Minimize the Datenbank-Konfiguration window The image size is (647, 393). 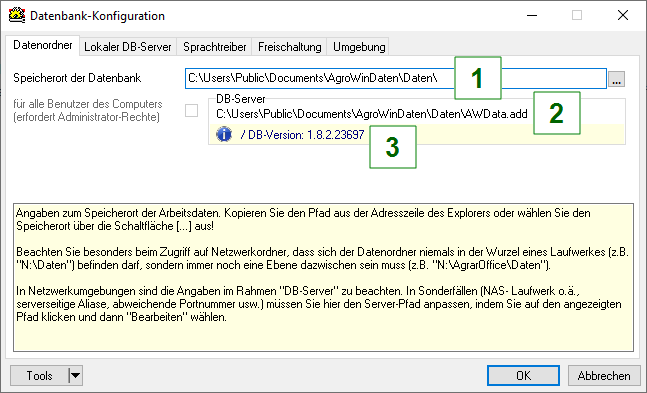click(x=532, y=16)
